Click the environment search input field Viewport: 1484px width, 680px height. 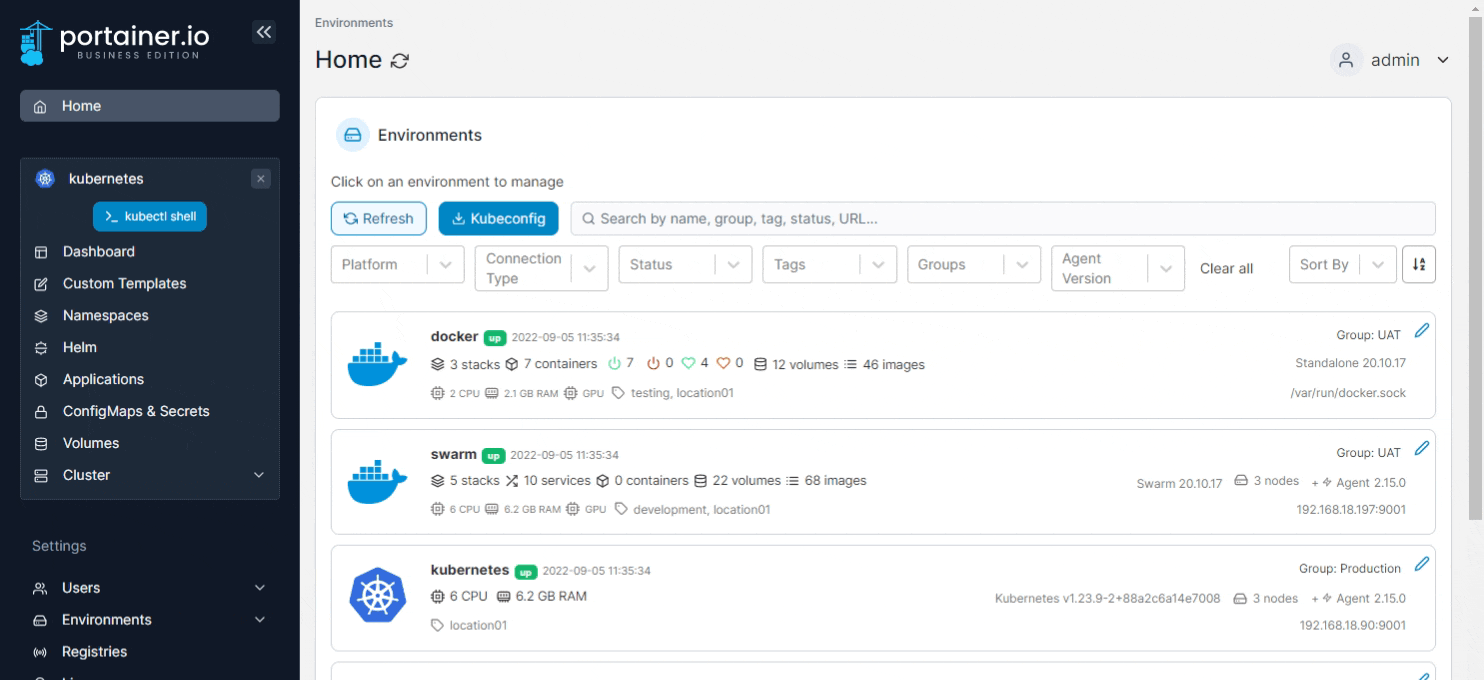pyautogui.click(x=1002, y=218)
